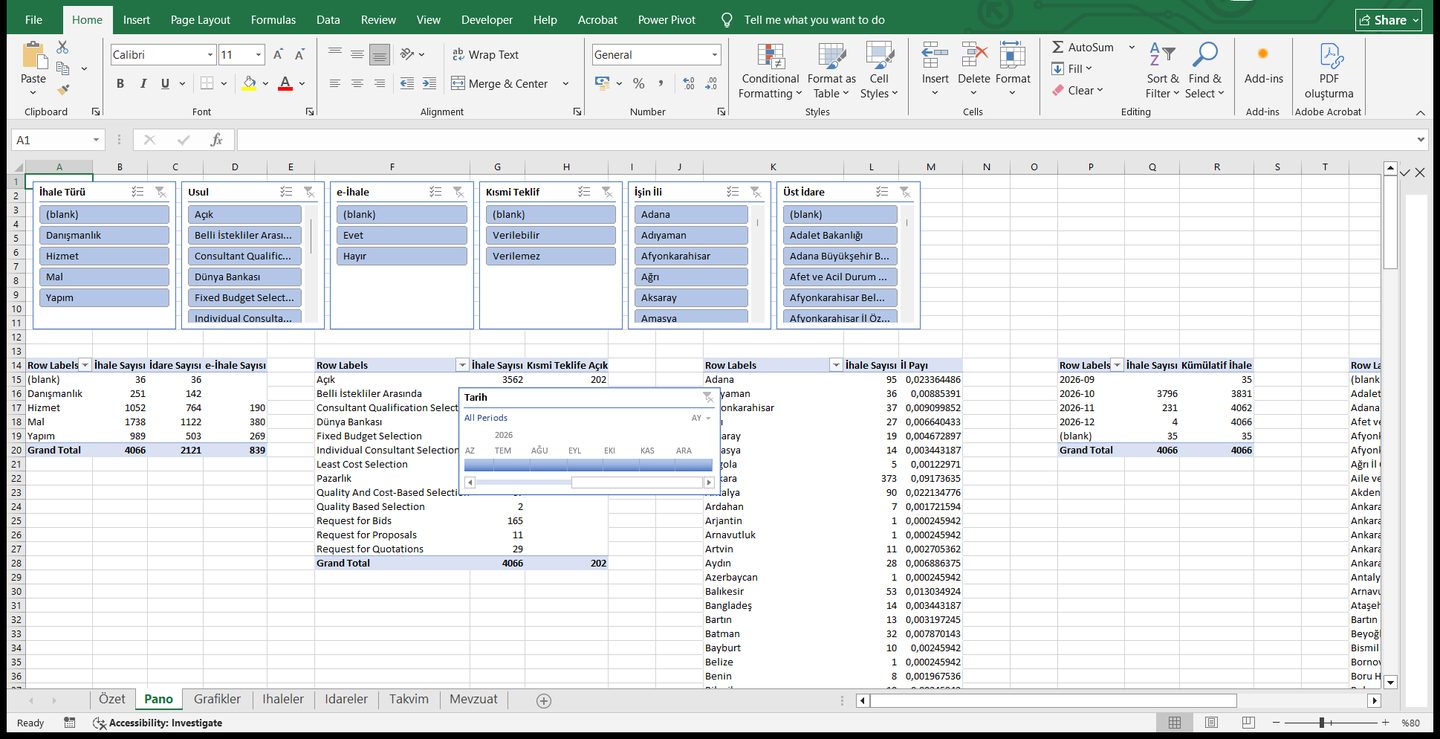This screenshot has height=739, width=1440.
Task: Open the Power Pivot ribbon tab
Action: click(x=667, y=20)
